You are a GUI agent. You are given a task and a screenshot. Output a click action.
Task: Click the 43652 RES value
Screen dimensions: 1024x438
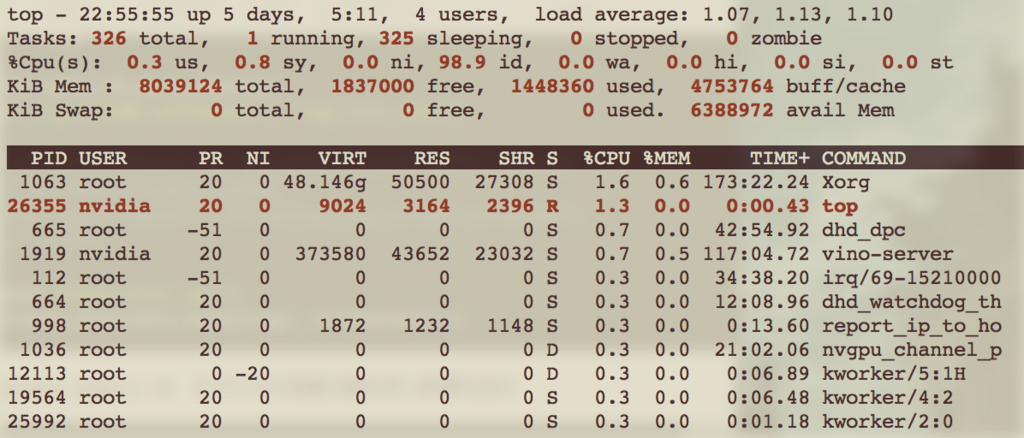click(x=420, y=254)
